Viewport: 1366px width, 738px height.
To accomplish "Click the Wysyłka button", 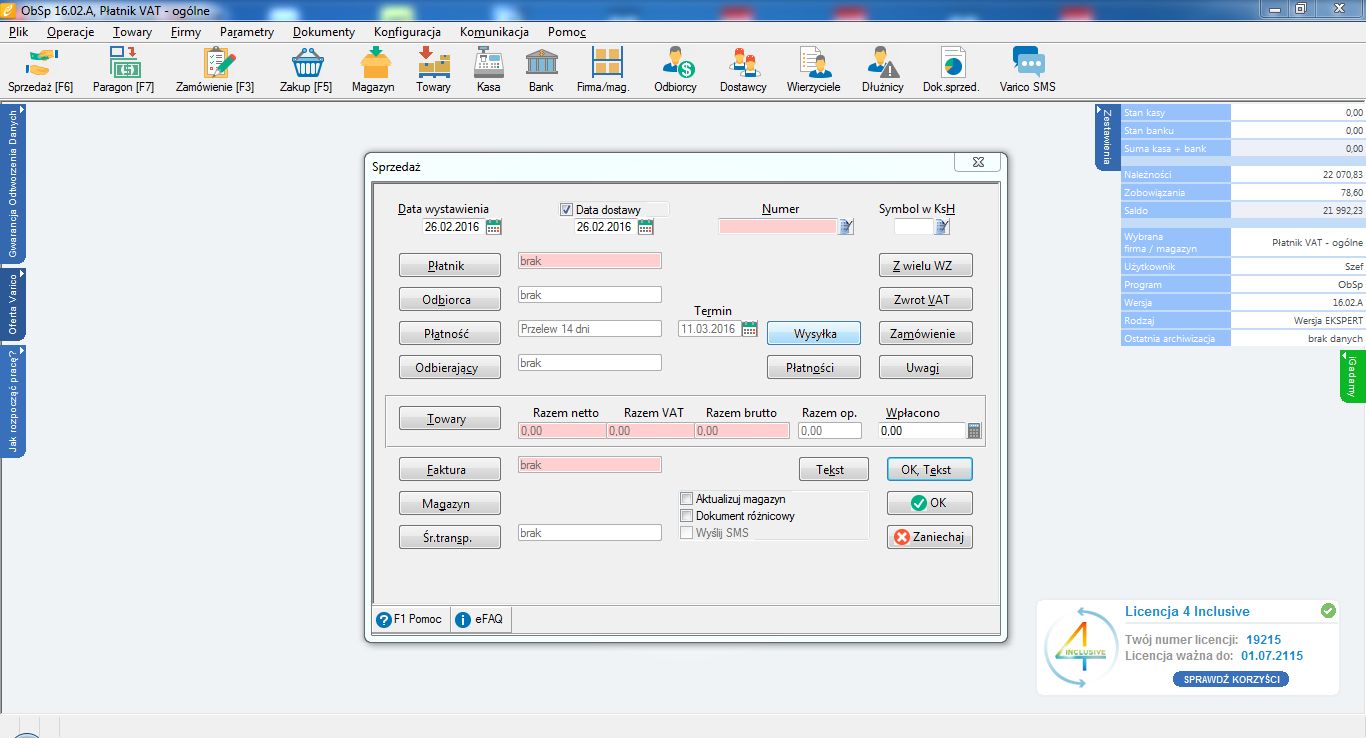I will coord(814,334).
